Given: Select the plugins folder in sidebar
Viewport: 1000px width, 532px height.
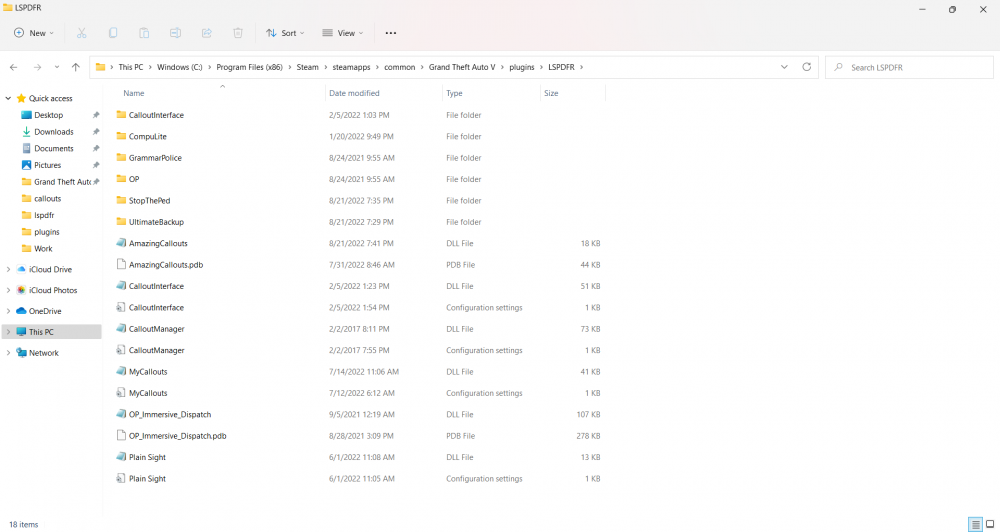Looking at the screenshot, I should click(47, 232).
